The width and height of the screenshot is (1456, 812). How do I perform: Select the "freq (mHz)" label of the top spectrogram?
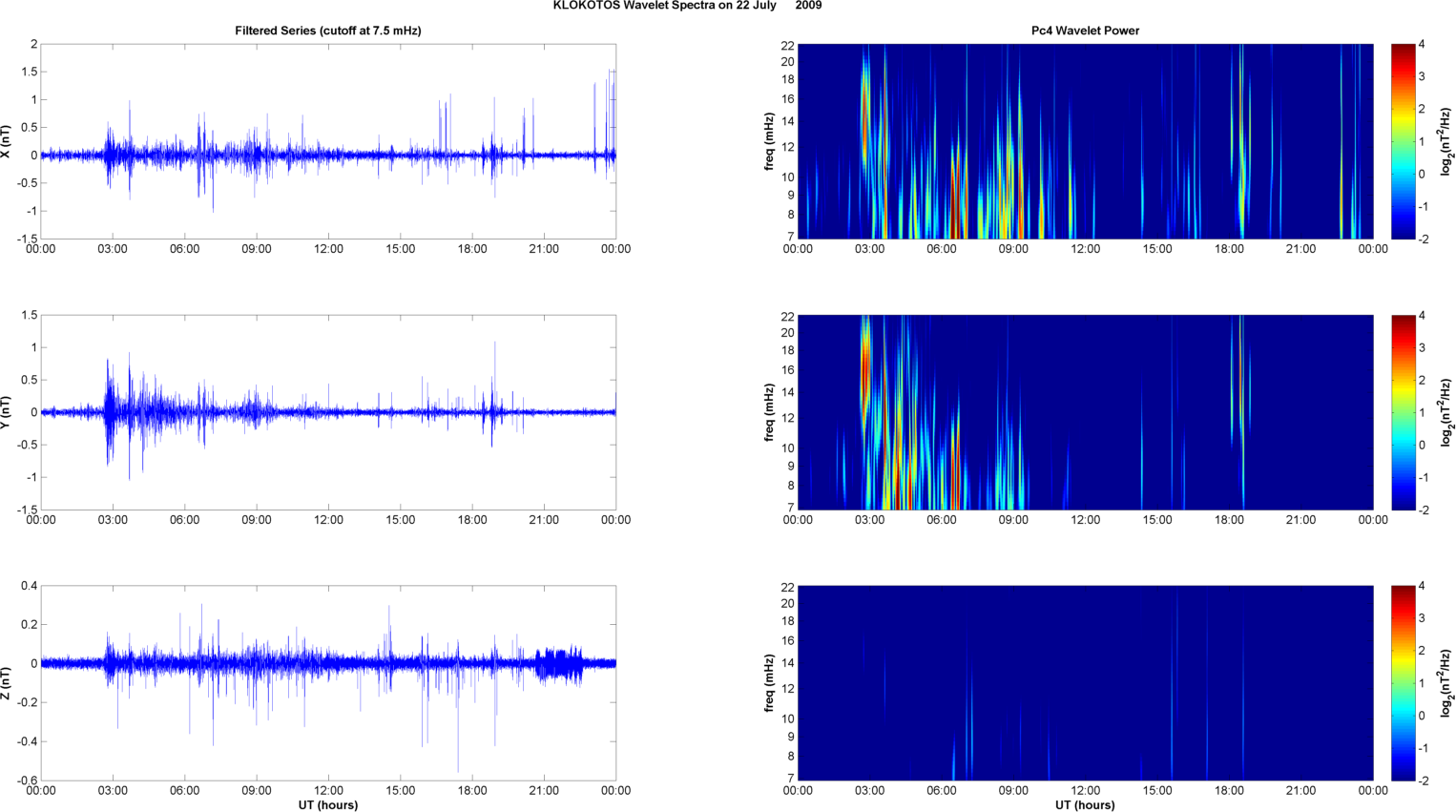769,141
